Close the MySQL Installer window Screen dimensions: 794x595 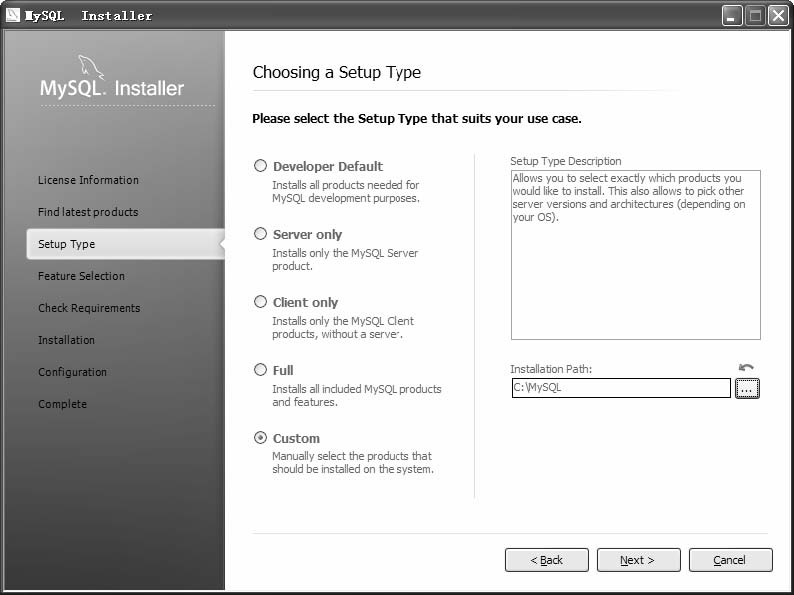[x=778, y=16]
